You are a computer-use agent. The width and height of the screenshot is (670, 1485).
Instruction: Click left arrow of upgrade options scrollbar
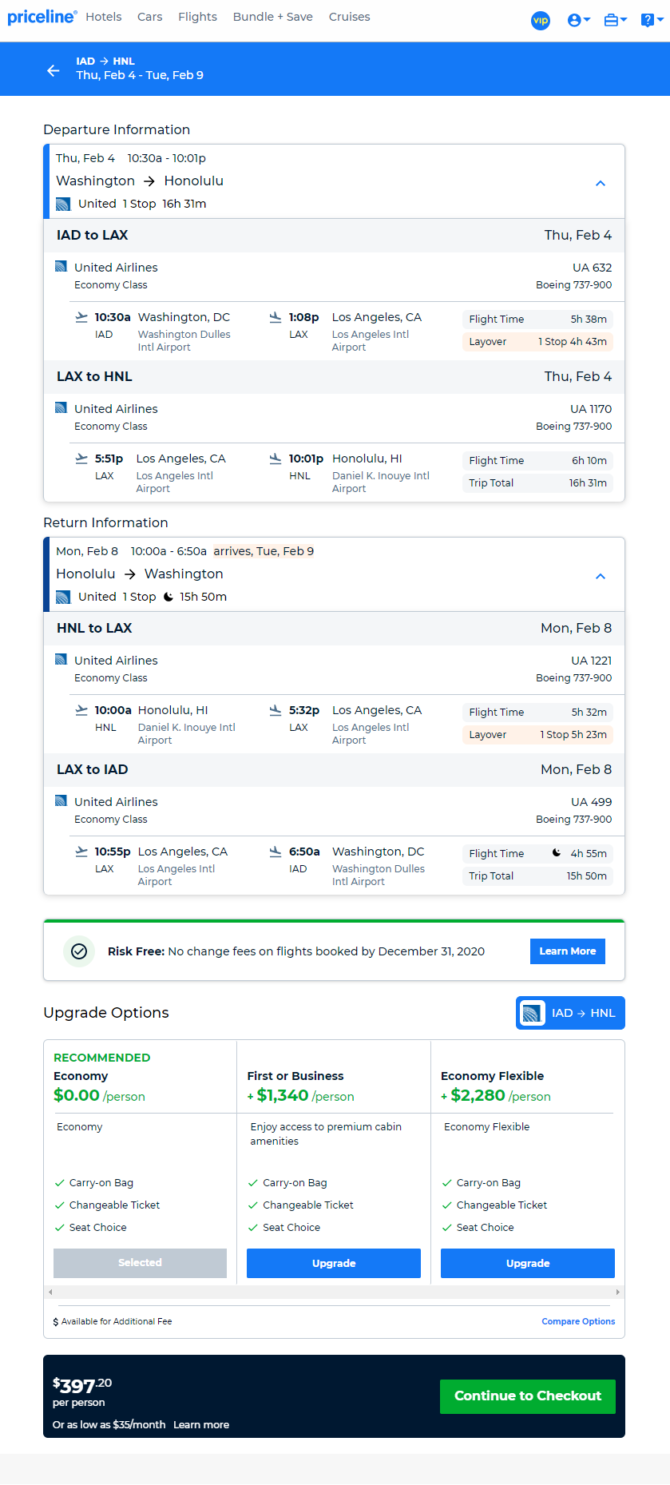(49, 1292)
